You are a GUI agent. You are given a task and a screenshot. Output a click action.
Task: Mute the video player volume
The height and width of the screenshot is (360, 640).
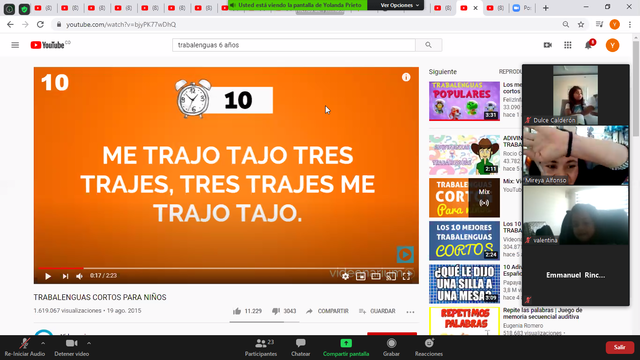tap(80, 276)
